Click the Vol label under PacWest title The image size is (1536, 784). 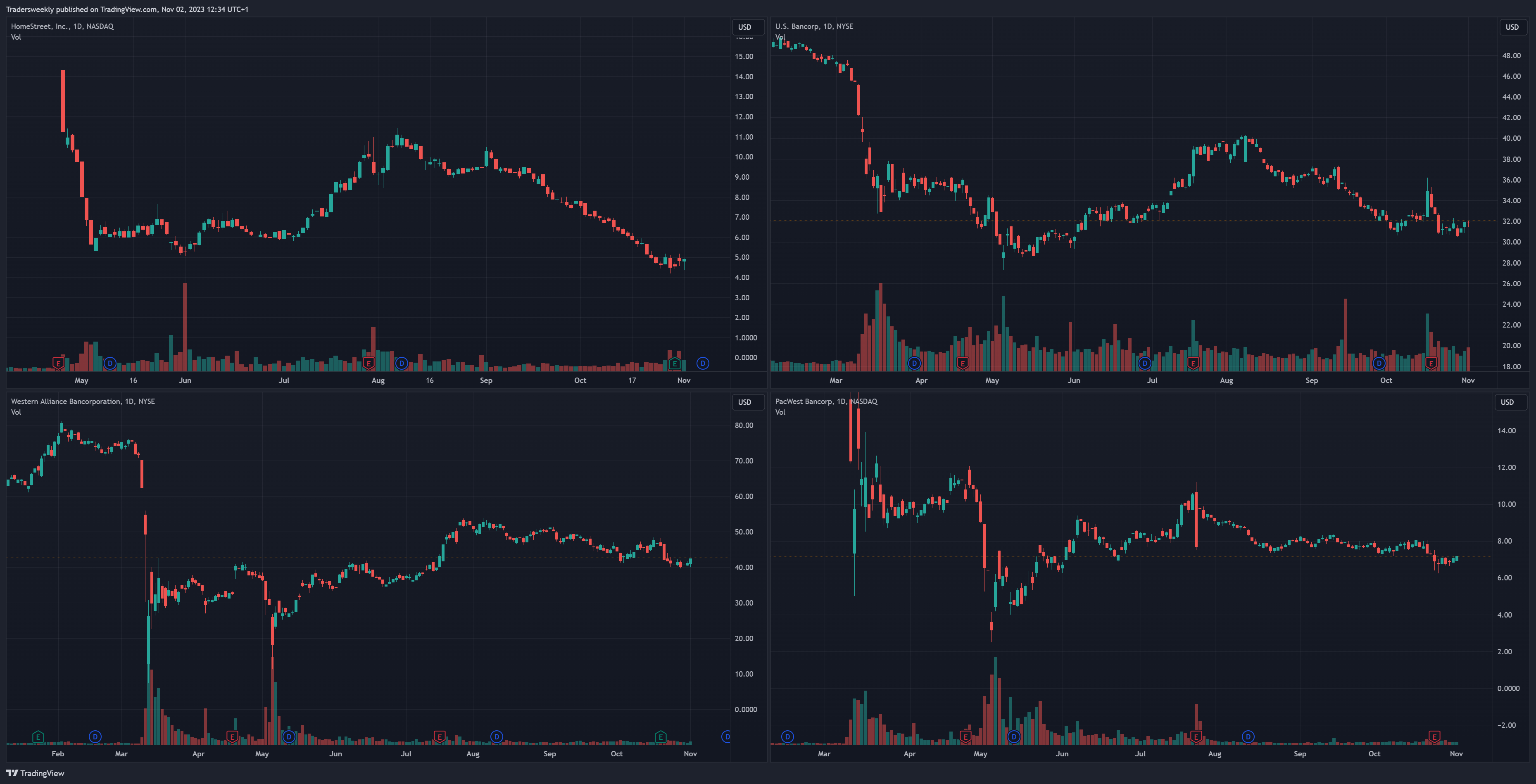tap(780, 412)
